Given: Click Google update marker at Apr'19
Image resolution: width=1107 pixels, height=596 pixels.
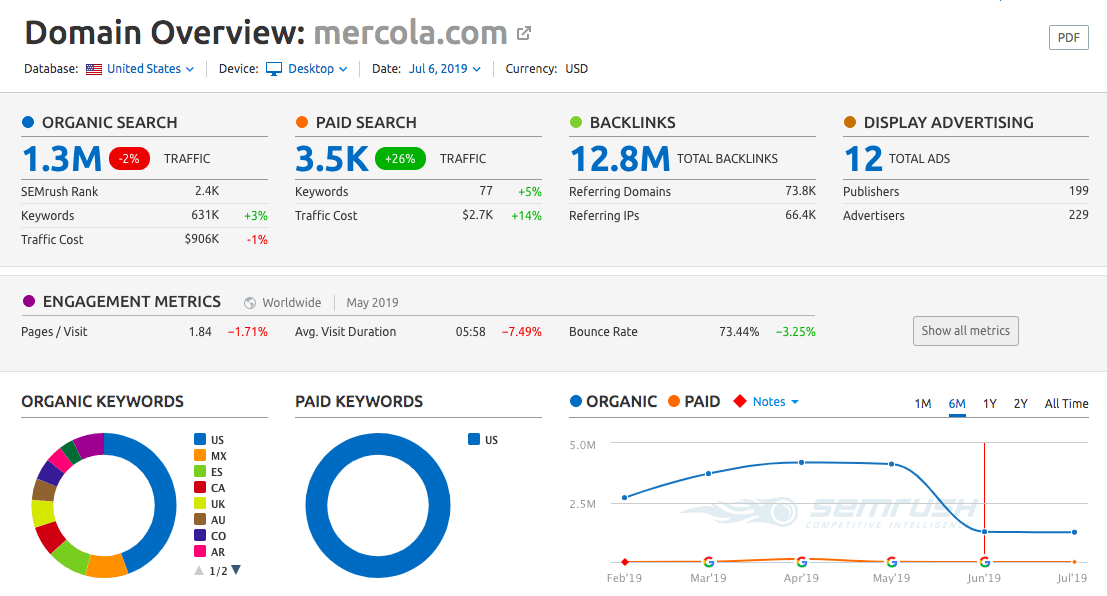Looking at the screenshot, I should pyautogui.click(x=801, y=562).
